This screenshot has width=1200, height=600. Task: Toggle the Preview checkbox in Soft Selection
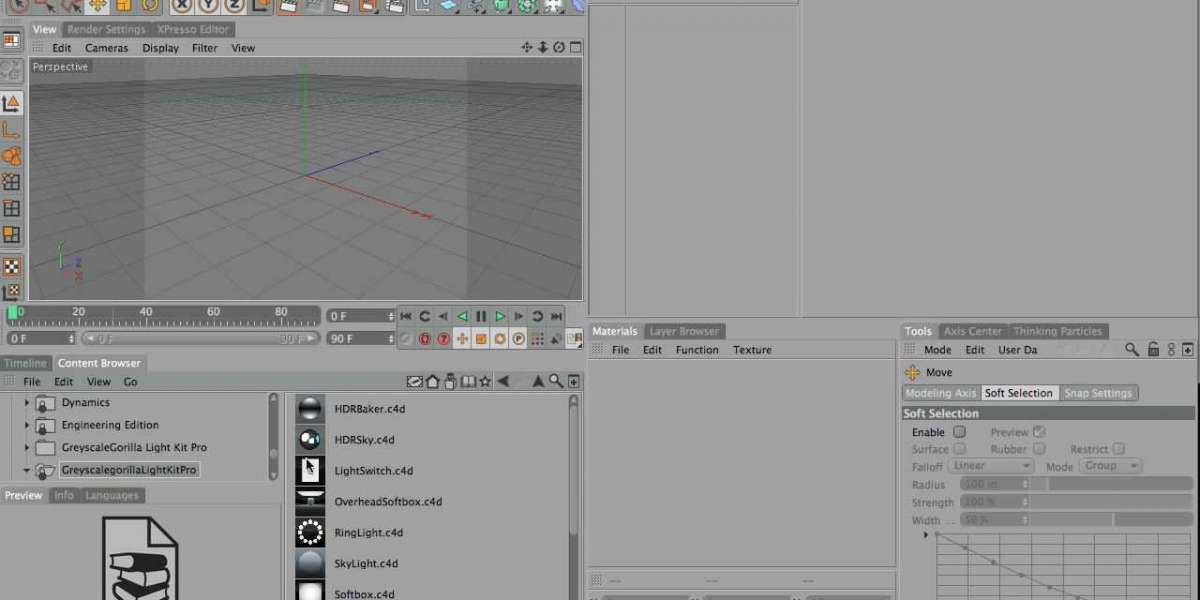click(1039, 432)
